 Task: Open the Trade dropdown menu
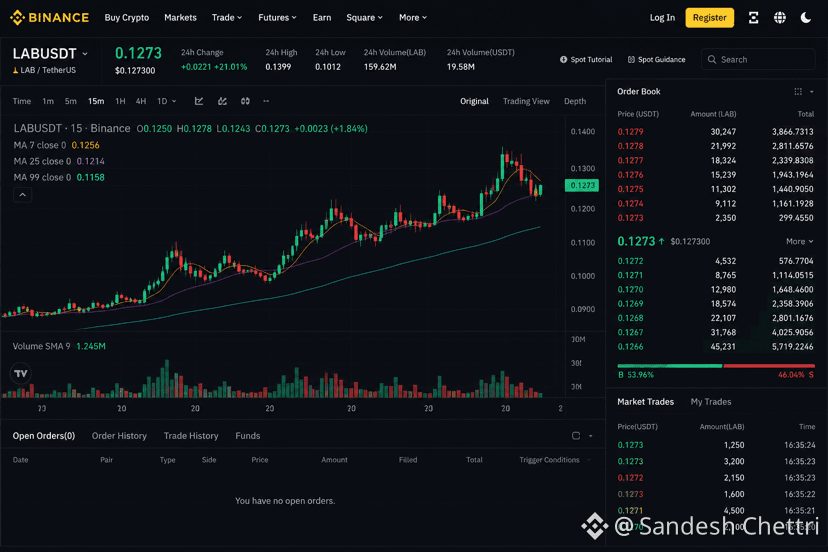click(227, 17)
